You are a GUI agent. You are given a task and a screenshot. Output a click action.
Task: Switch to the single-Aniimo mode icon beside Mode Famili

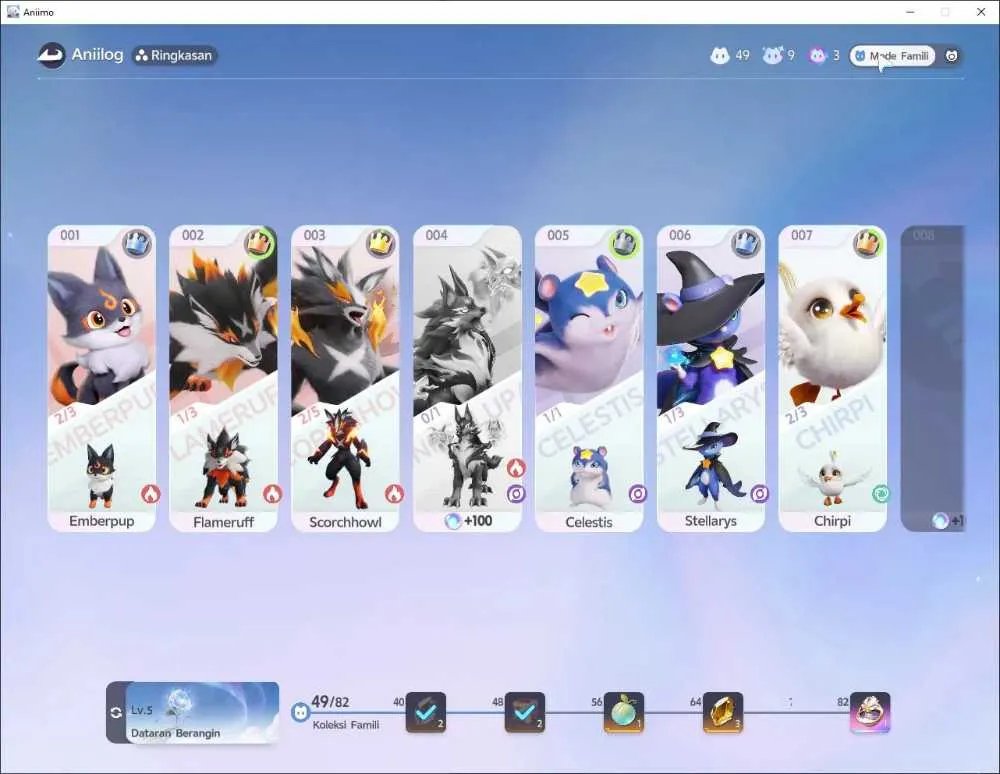[x=951, y=56]
